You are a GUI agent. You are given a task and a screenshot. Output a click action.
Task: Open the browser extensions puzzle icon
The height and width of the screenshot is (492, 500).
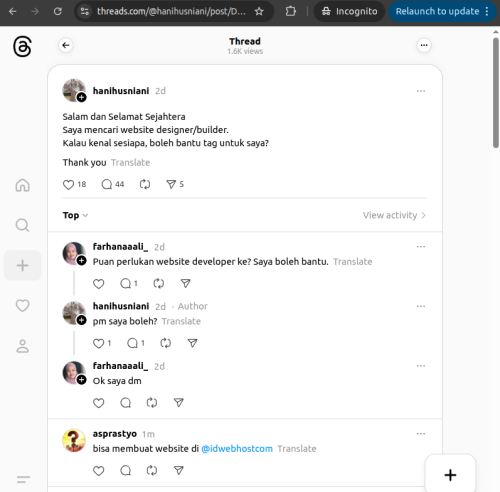291,12
